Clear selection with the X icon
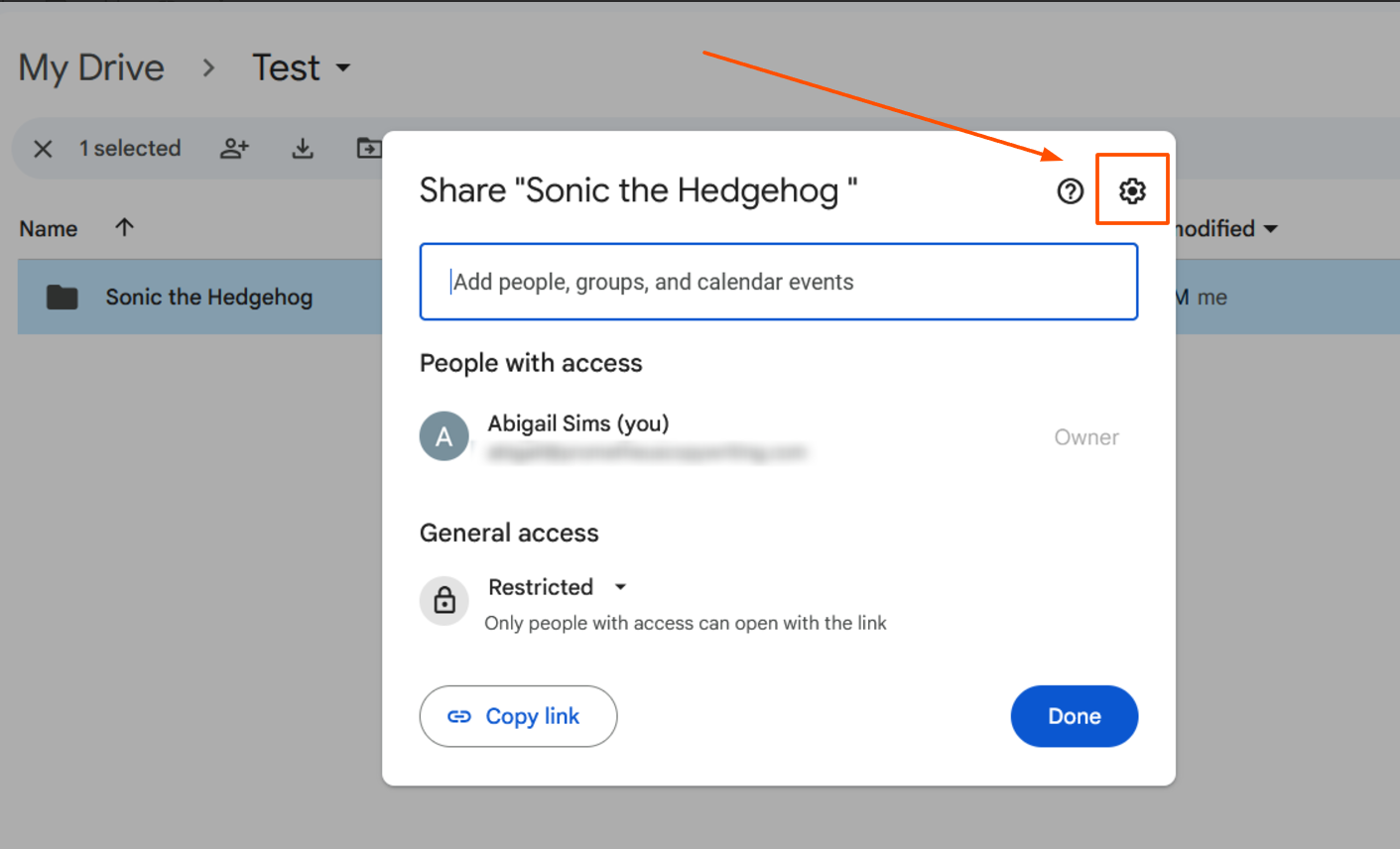 pyautogui.click(x=43, y=149)
